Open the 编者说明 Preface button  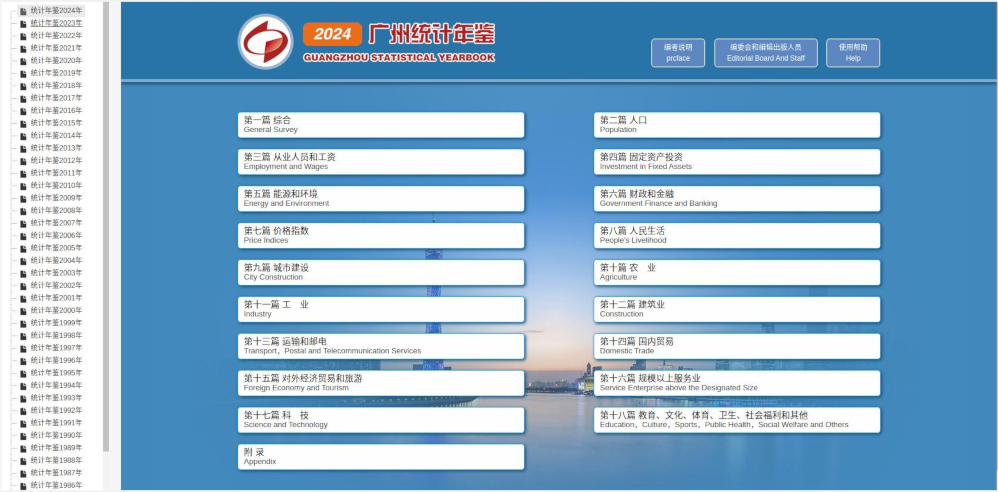click(678, 53)
